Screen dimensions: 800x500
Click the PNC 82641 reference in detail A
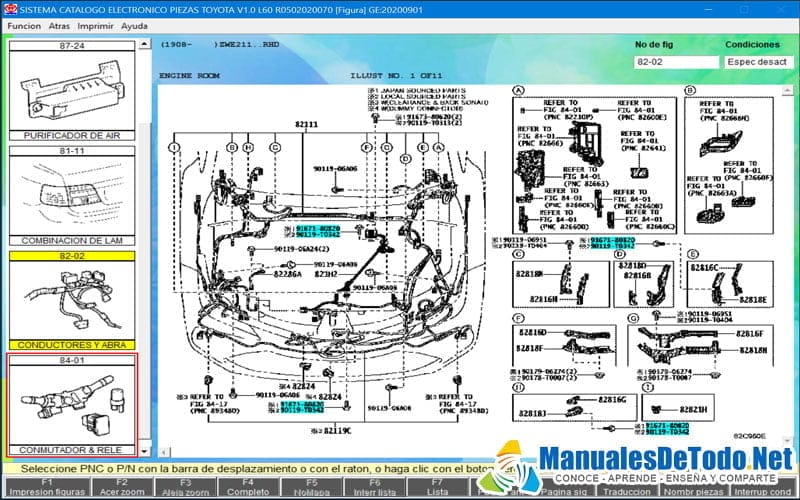point(643,141)
